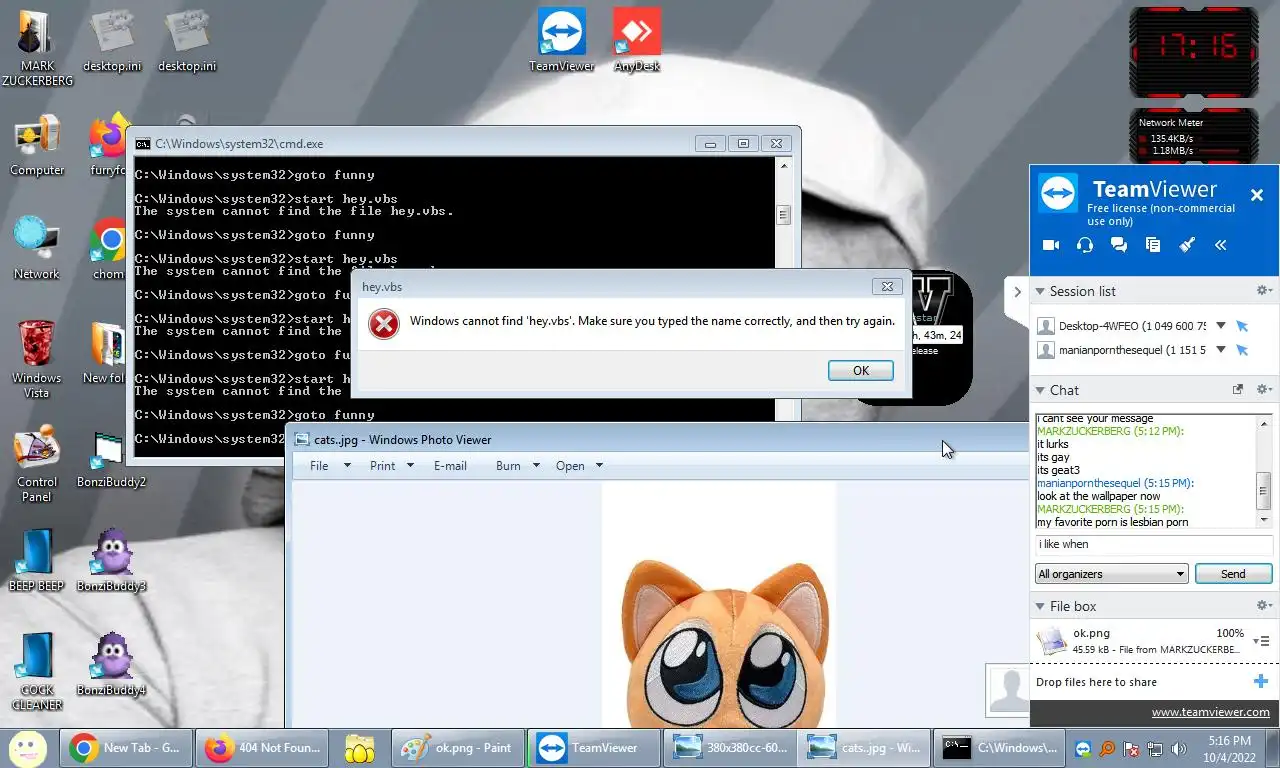Screen dimensions: 1280x768
Task: Expand the TeamViewer side arrow tab
Action: [1017, 292]
